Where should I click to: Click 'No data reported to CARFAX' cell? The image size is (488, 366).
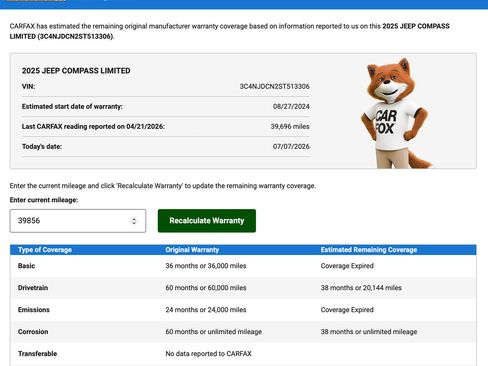208,354
